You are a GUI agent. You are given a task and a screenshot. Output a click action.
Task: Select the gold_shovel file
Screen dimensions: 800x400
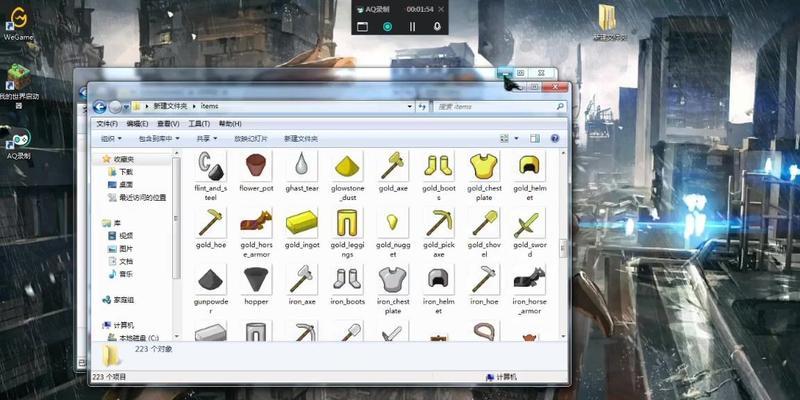pos(484,222)
